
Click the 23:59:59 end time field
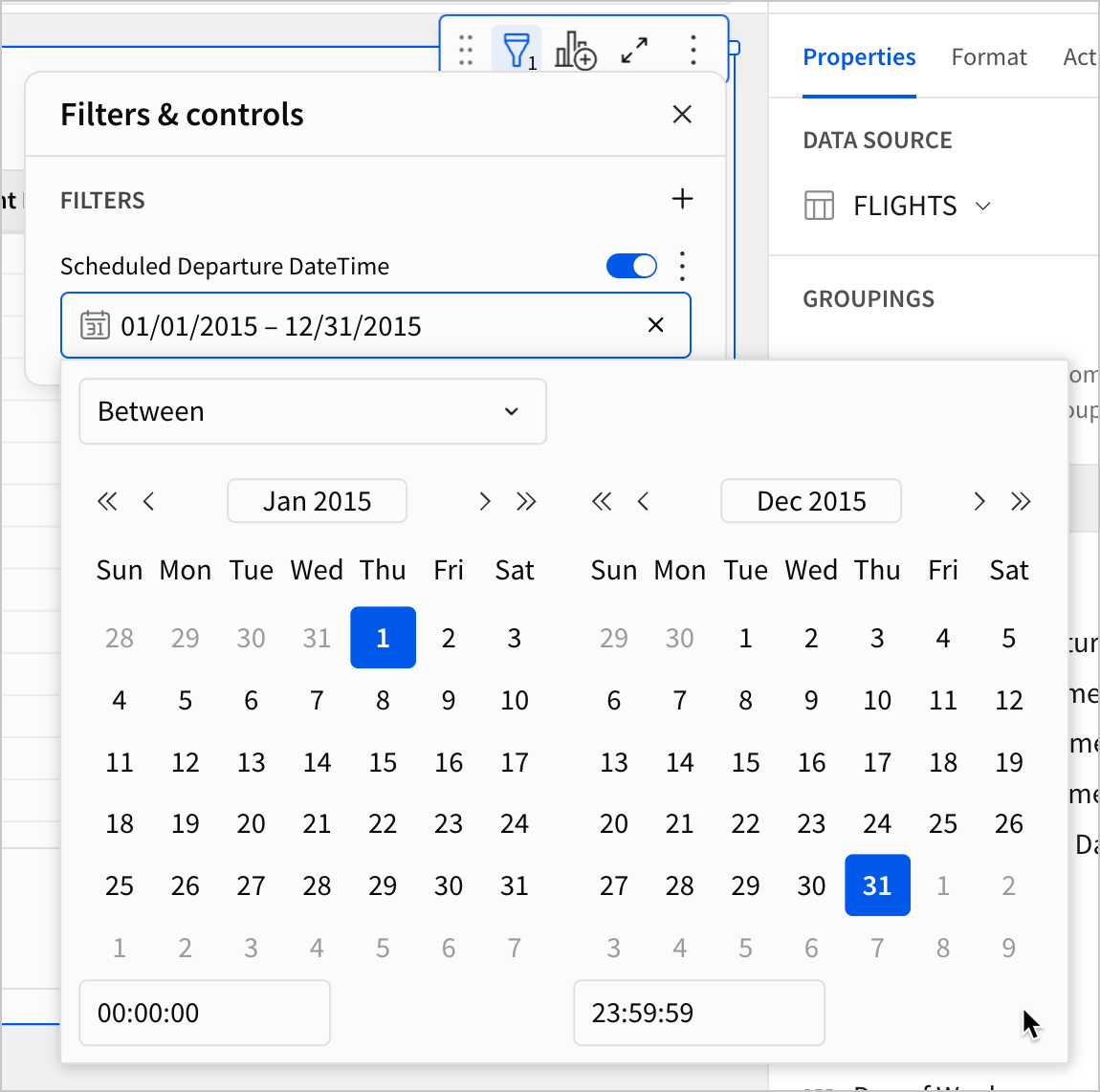click(x=698, y=1013)
